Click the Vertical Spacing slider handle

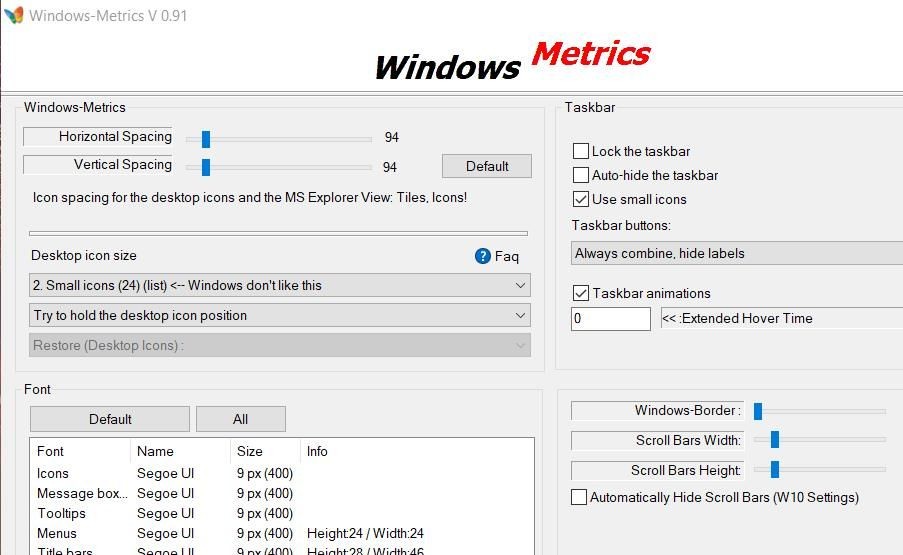[x=206, y=167]
